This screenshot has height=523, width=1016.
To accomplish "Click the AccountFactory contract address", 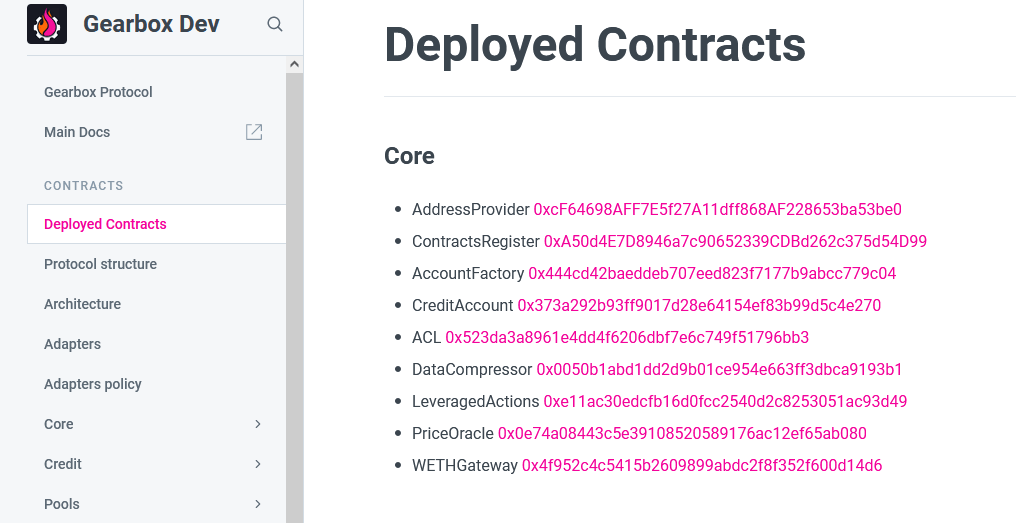I will [x=712, y=273].
